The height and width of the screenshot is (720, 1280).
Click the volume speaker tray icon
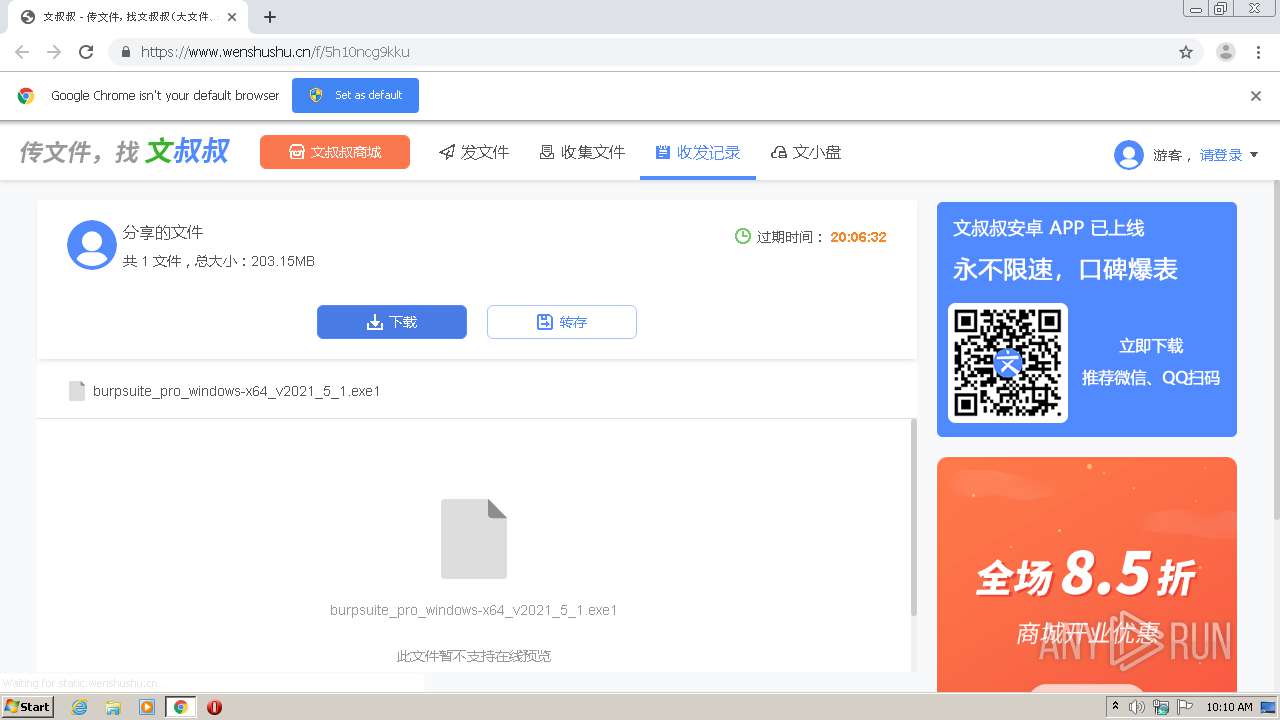coord(1137,707)
